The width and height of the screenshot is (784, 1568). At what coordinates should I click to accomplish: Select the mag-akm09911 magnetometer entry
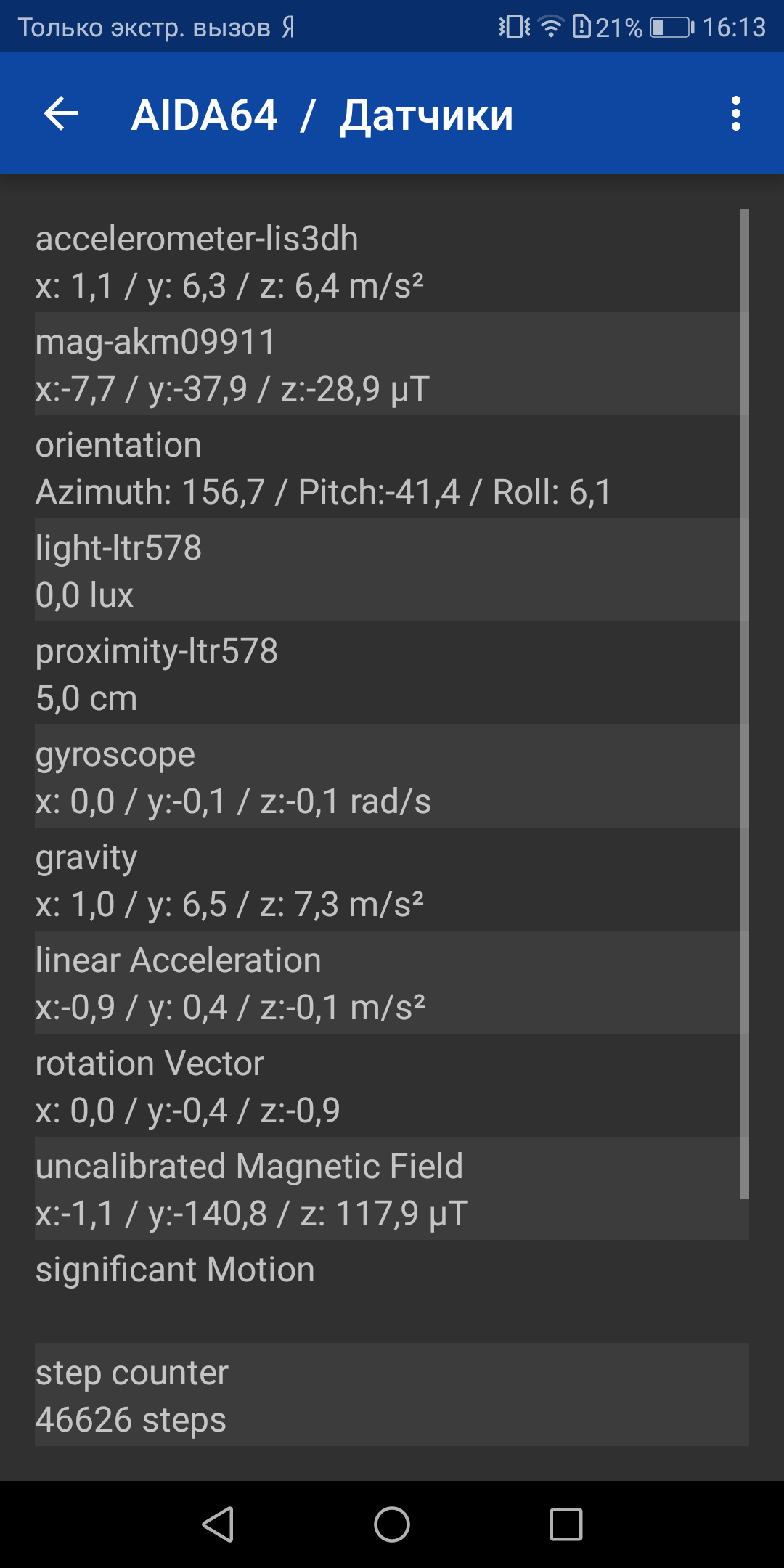(x=392, y=364)
